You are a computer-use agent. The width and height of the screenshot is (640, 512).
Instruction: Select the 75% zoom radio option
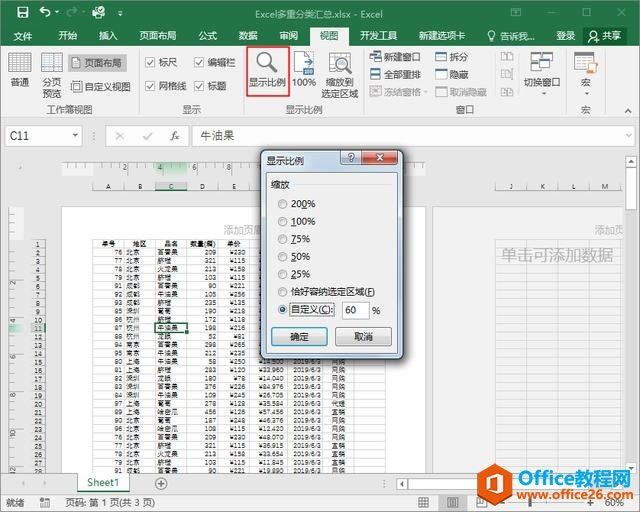click(282, 239)
